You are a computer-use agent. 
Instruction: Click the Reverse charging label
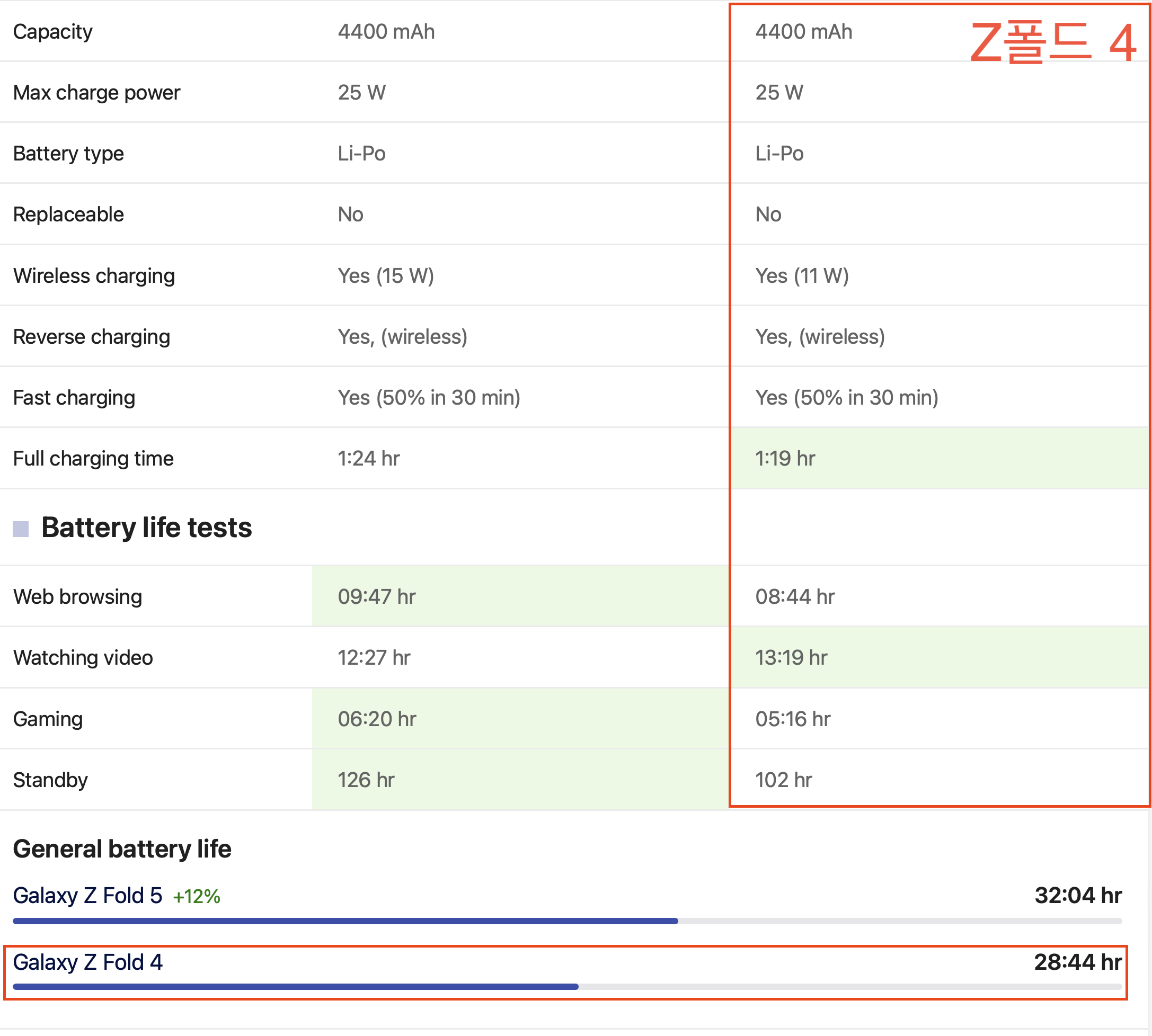tap(92, 337)
